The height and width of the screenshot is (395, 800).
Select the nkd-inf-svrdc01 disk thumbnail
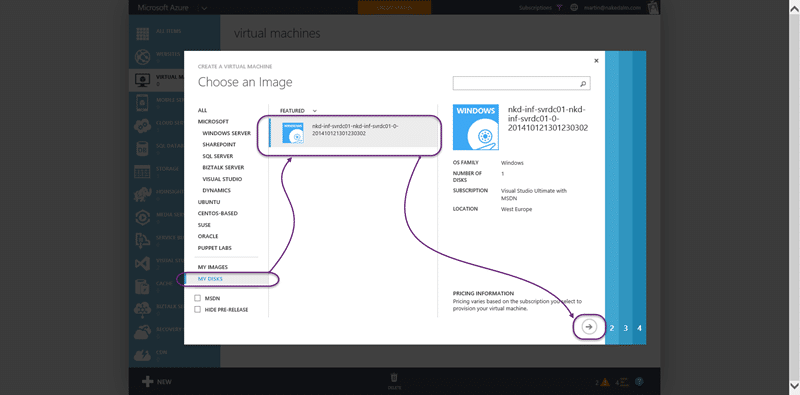(x=293, y=133)
